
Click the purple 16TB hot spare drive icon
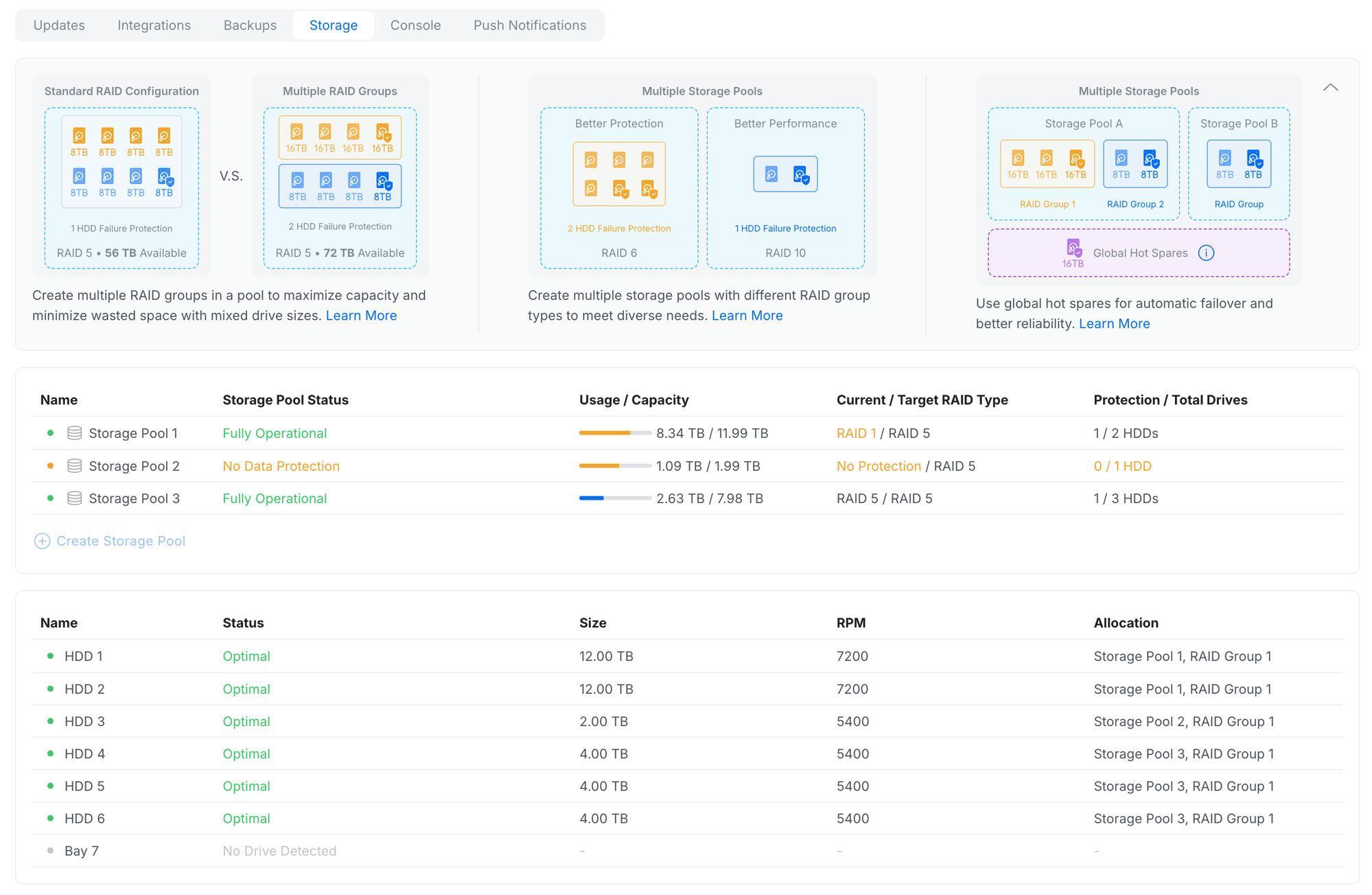click(1073, 247)
